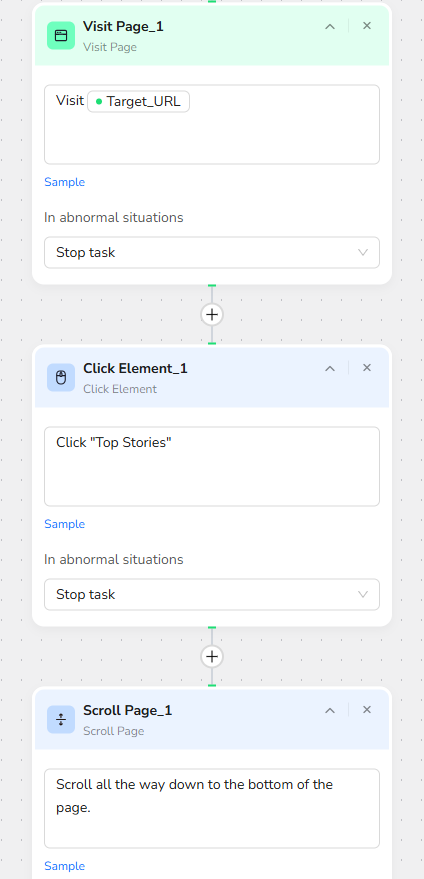
Task: Select the Target_URL variable chip
Action: pyautogui.click(x=139, y=101)
